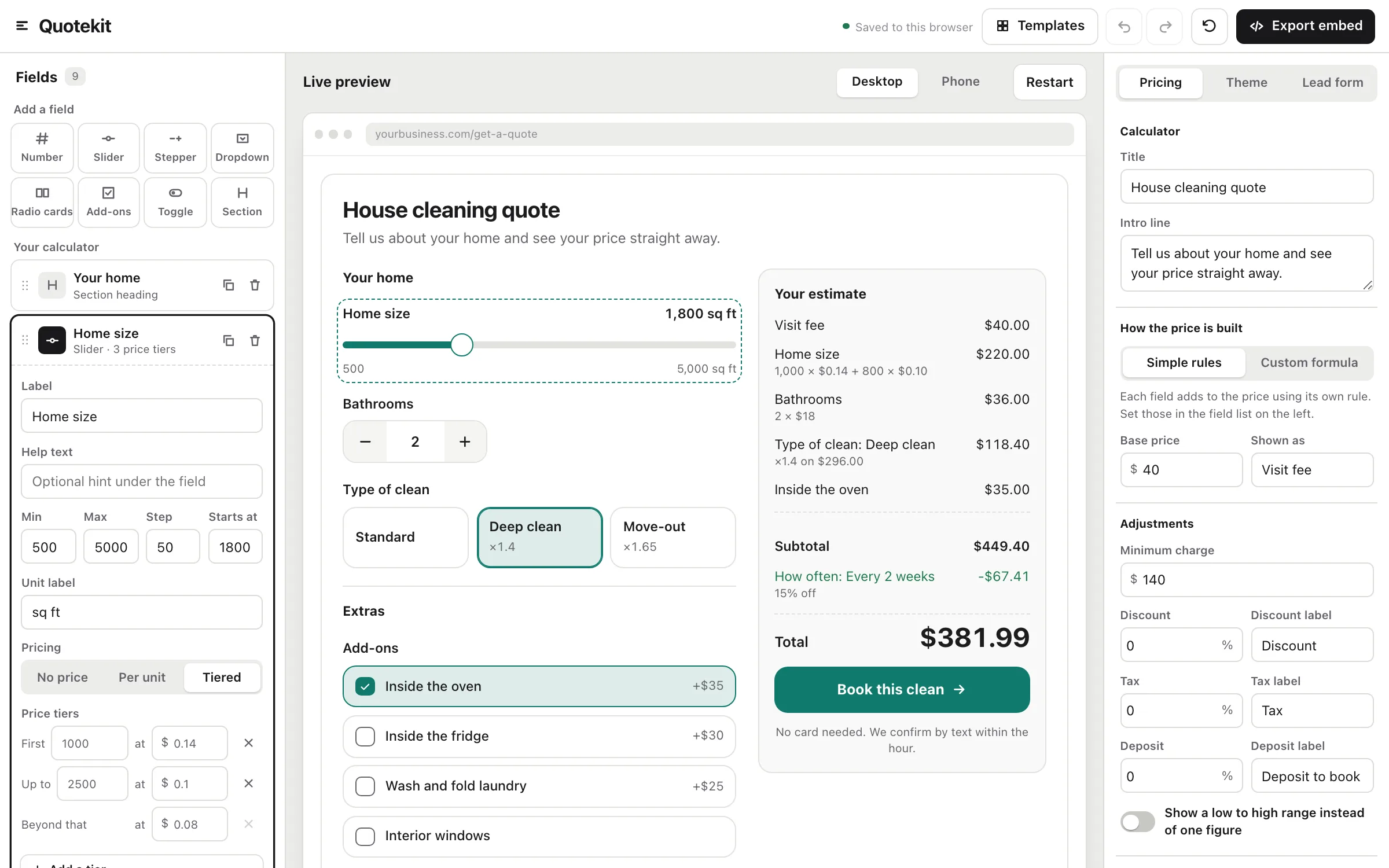Toggle the low to high range switch
1389x868 pixels.
[x=1137, y=821]
